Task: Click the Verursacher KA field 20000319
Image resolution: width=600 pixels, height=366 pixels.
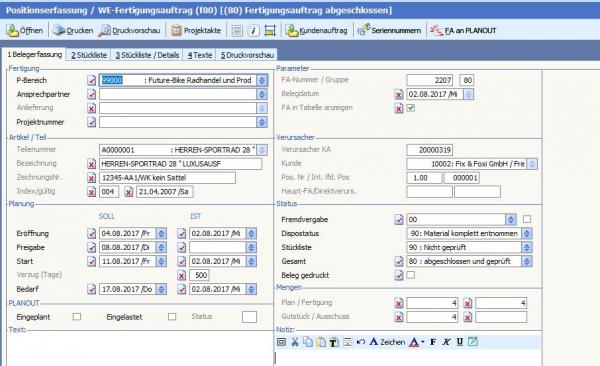Action: 430,150
